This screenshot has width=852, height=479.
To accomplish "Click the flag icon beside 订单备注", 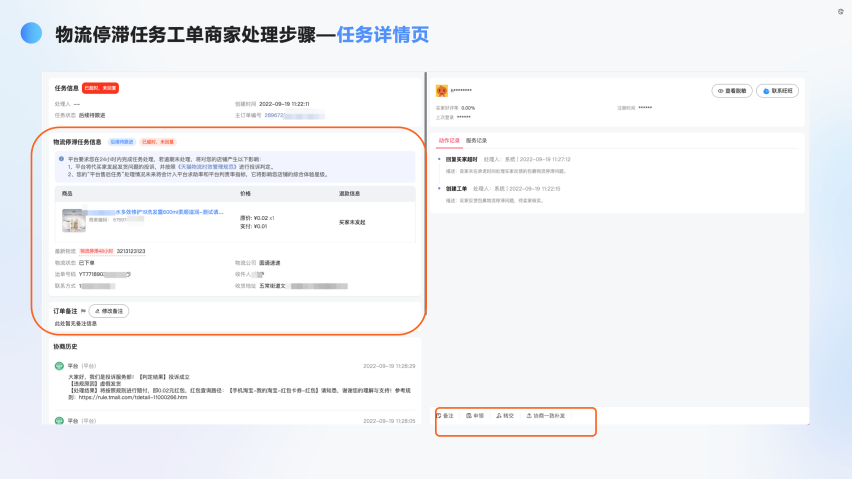I will [x=83, y=311].
